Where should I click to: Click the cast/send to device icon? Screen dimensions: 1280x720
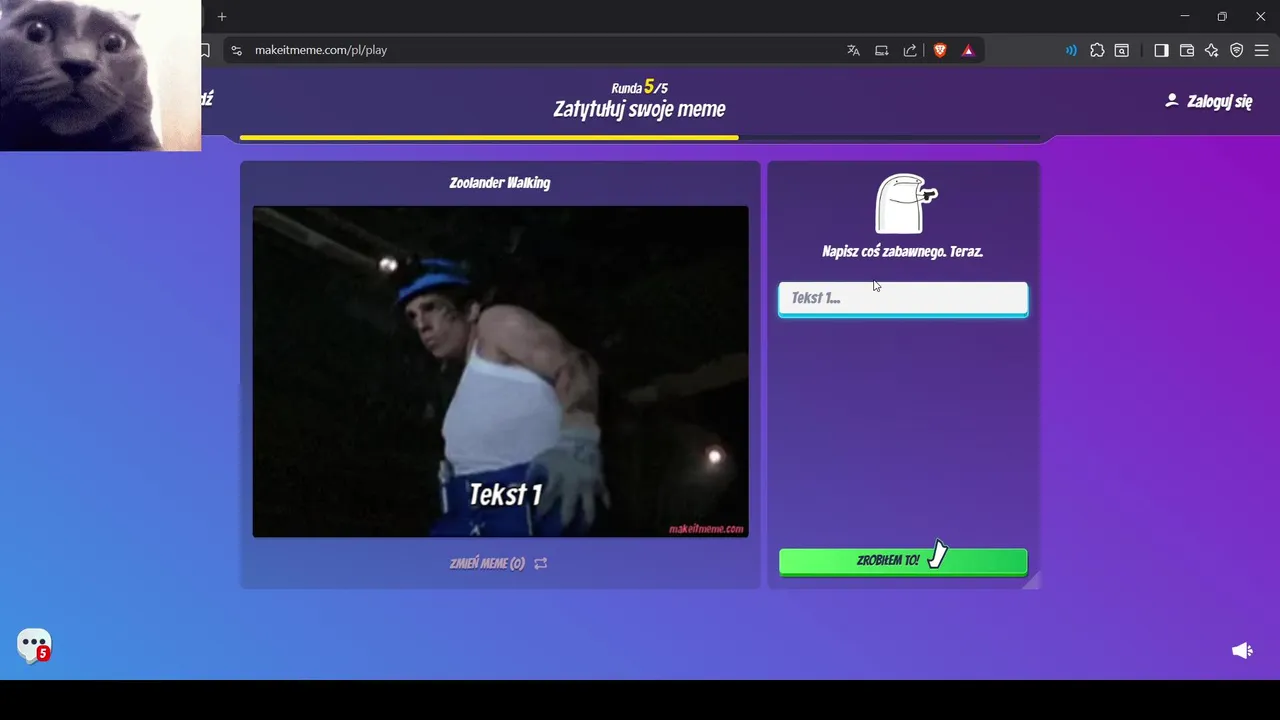pyautogui.click(x=881, y=50)
